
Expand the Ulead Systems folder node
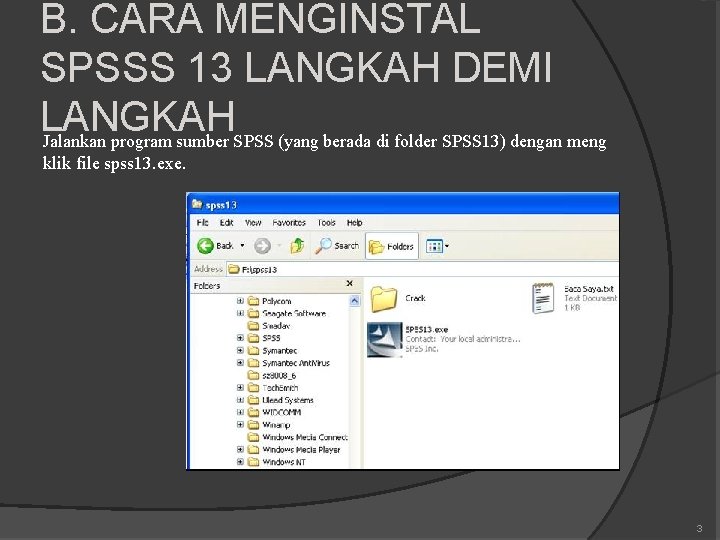coord(240,400)
